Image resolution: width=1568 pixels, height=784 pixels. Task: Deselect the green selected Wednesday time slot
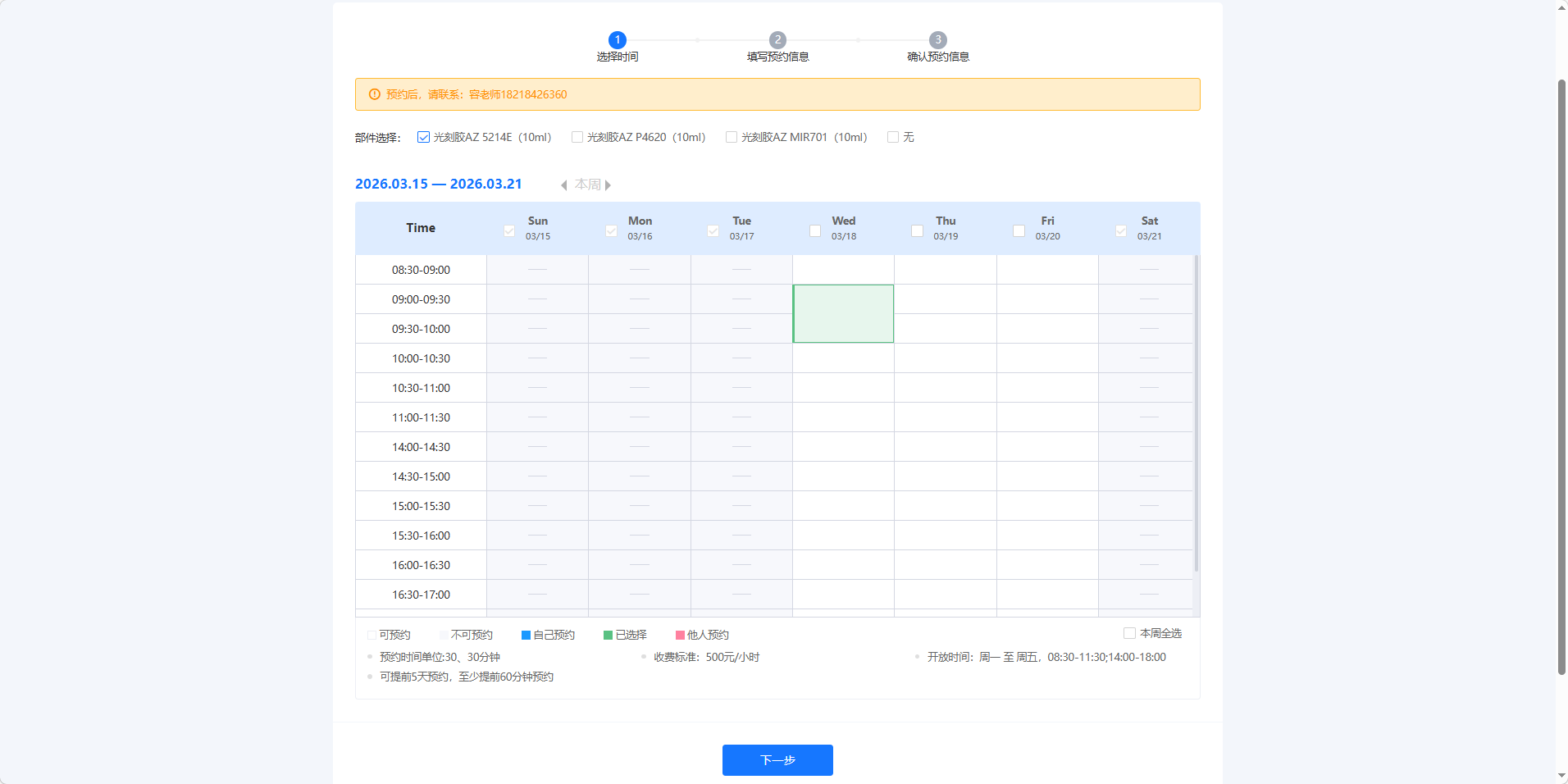point(843,313)
